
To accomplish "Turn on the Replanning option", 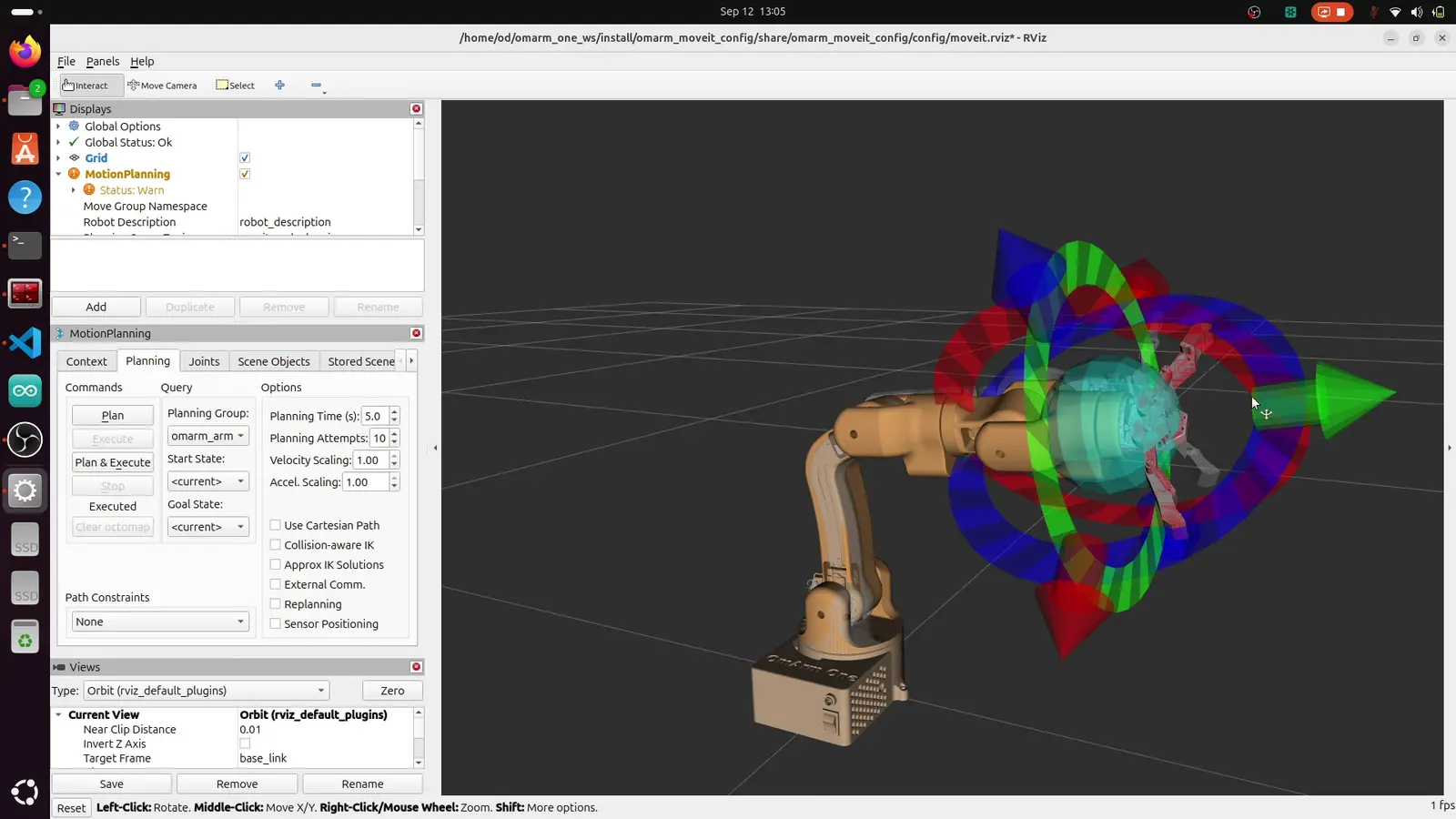I will click(x=275, y=604).
